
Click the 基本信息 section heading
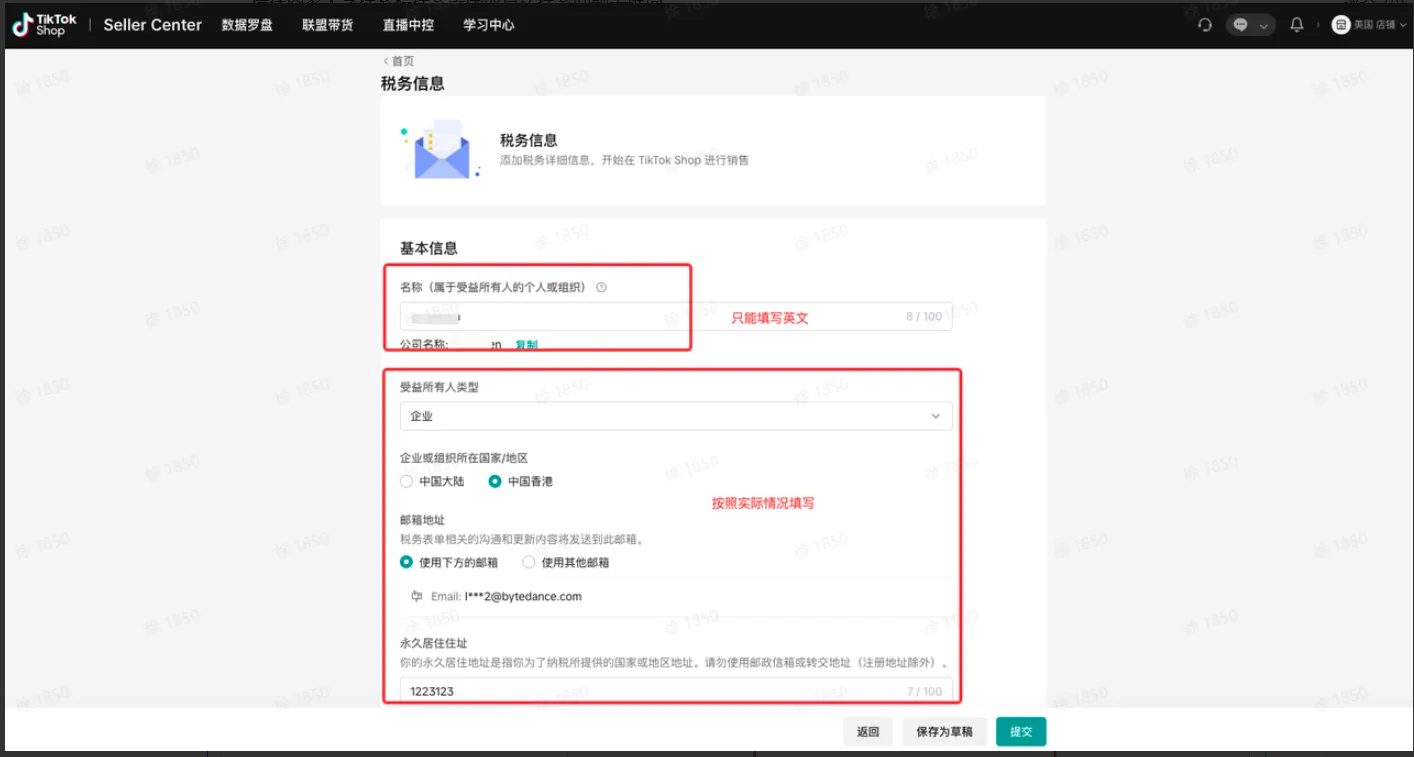point(429,248)
